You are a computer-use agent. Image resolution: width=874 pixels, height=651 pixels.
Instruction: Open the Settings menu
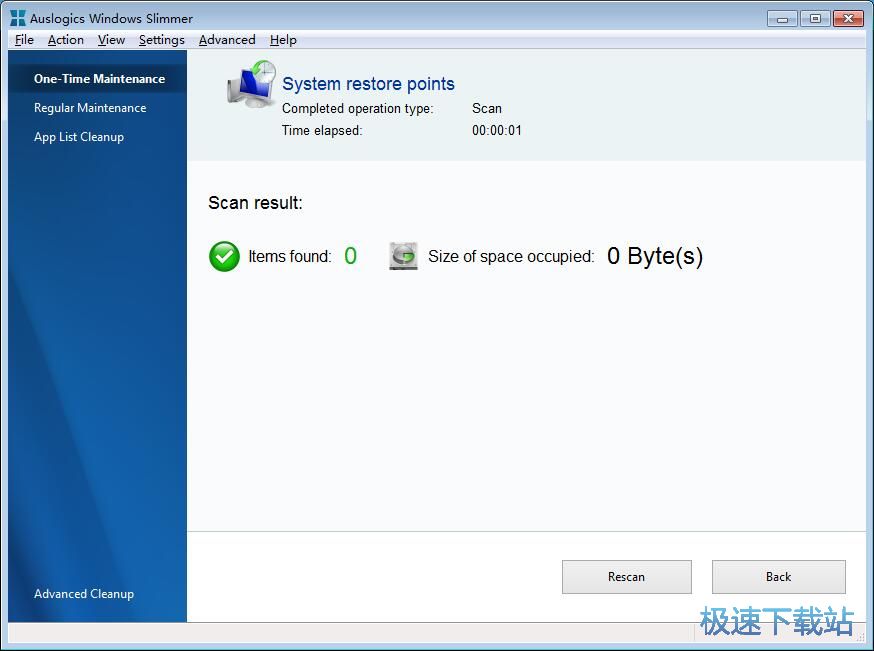[162, 40]
